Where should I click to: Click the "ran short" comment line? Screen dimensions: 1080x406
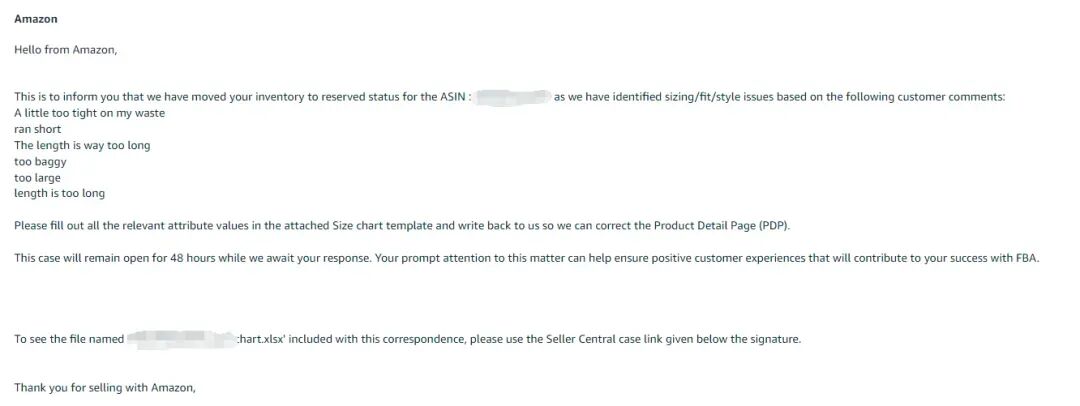point(38,129)
